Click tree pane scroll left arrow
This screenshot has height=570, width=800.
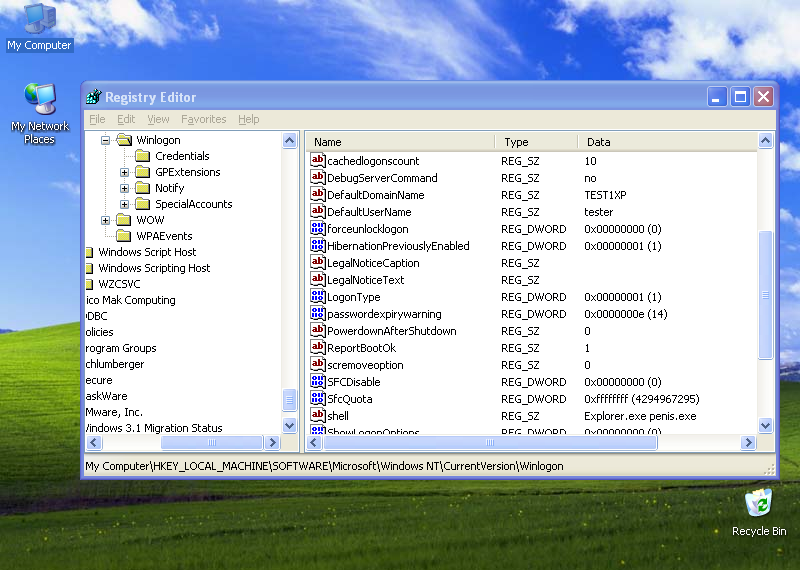point(93,442)
